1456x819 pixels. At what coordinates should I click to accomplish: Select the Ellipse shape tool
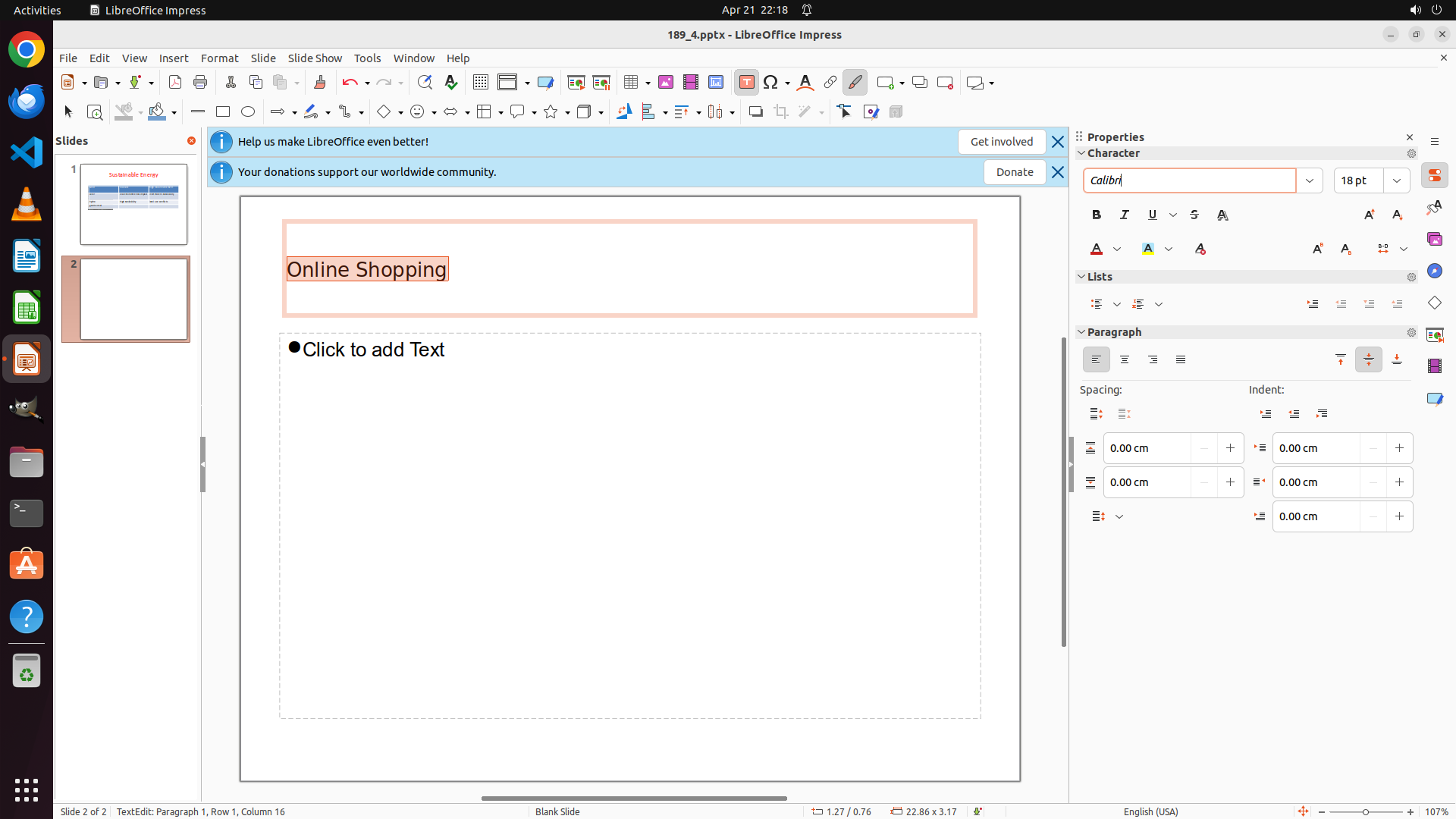pyautogui.click(x=248, y=112)
